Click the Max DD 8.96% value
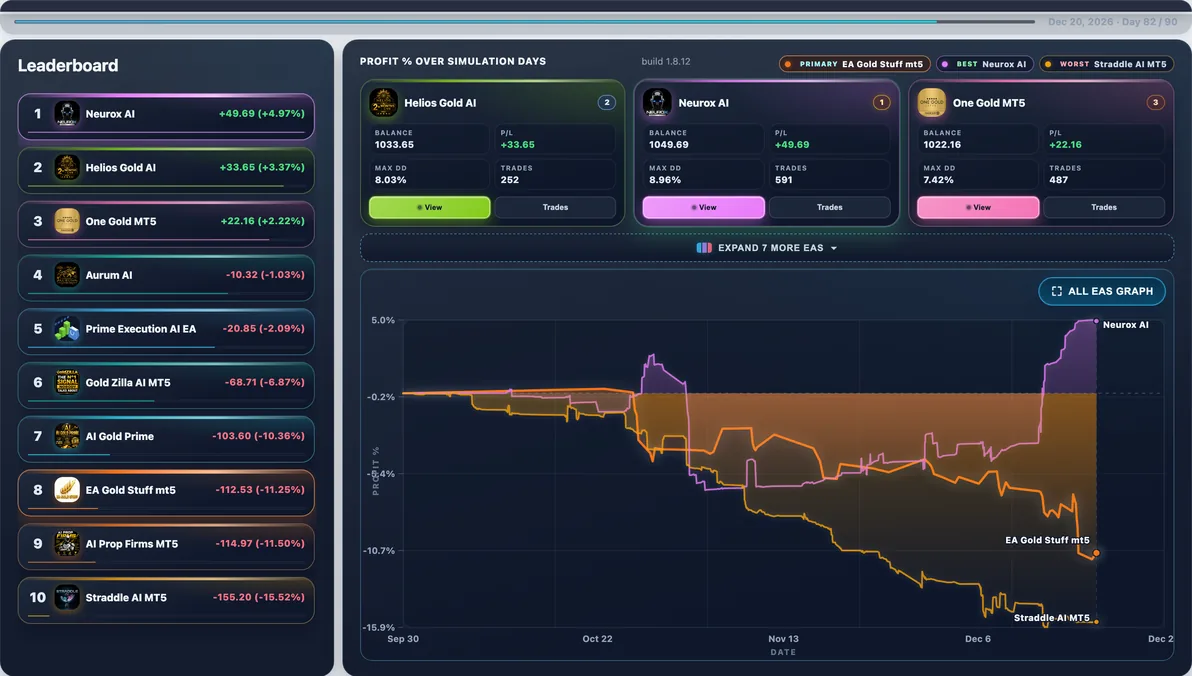Image resolution: width=1192 pixels, height=676 pixels. [665, 180]
